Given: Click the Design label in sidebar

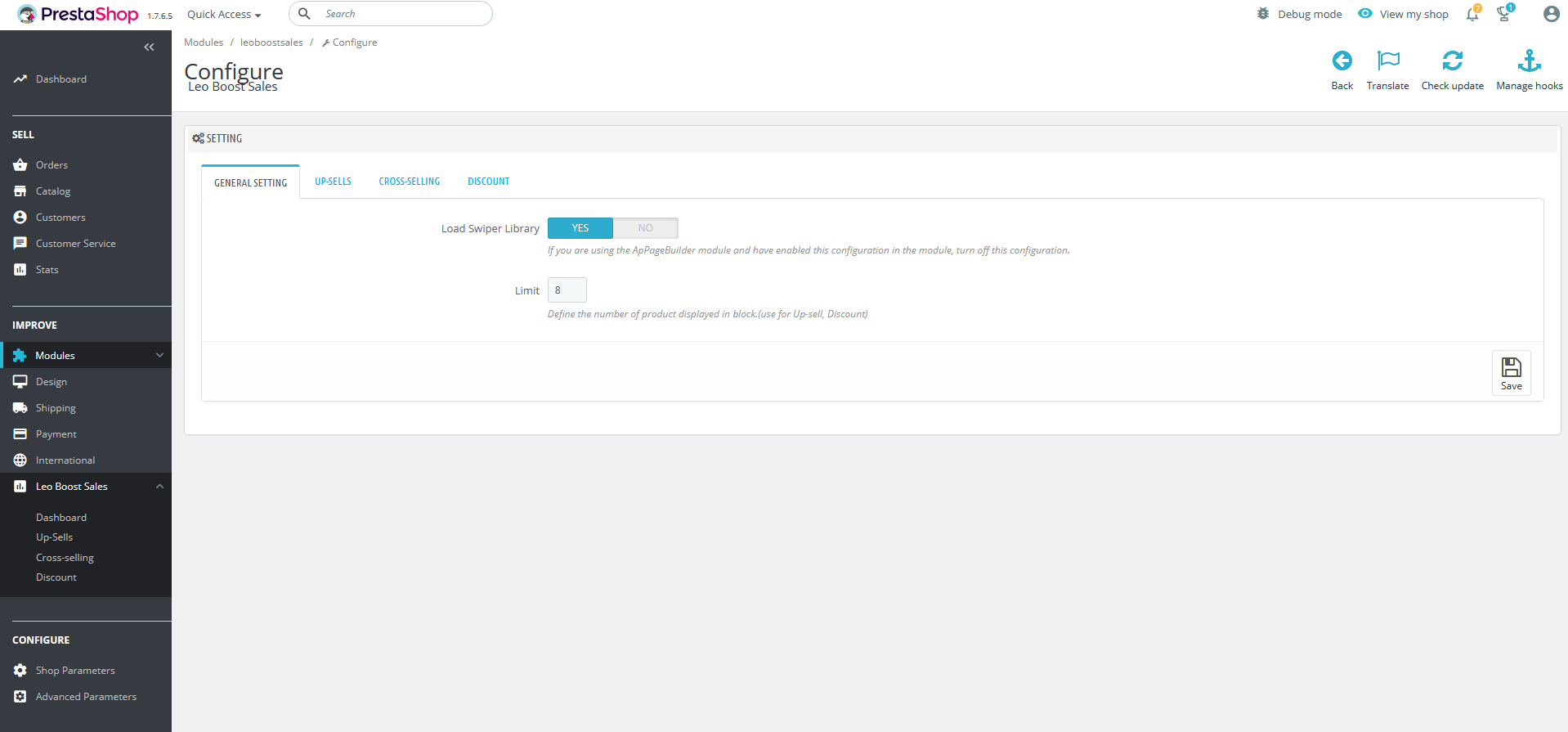Looking at the screenshot, I should tap(52, 382).
